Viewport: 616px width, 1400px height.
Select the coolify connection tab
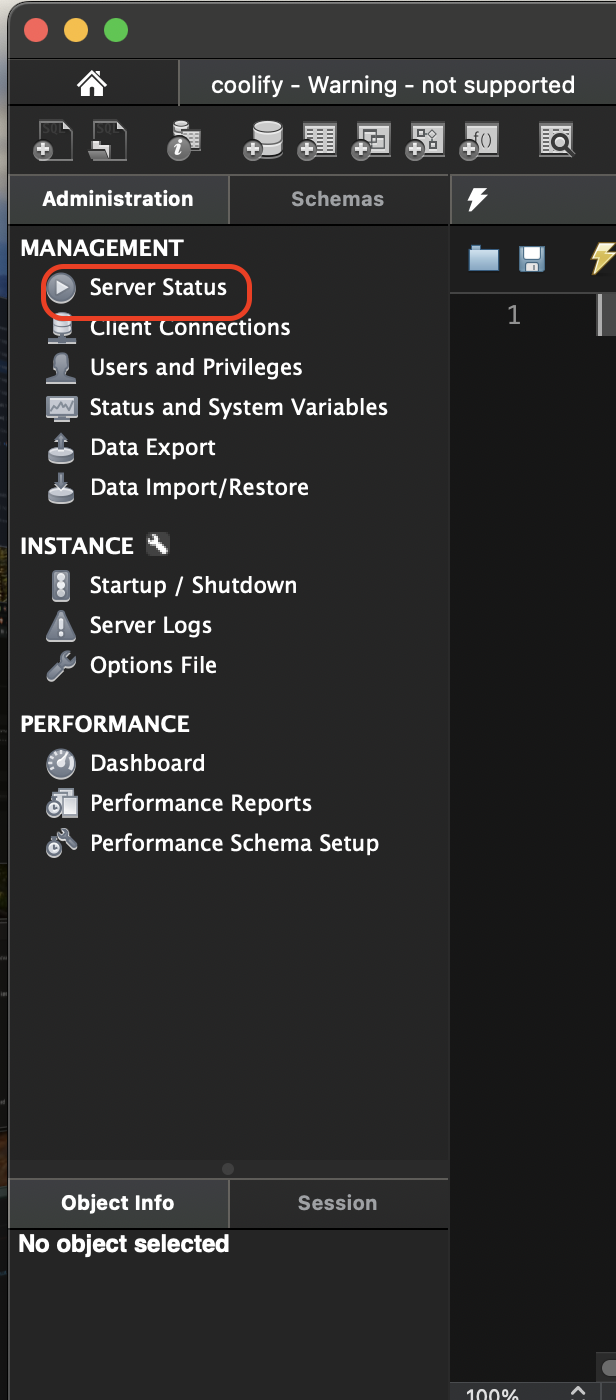[392, 85]
